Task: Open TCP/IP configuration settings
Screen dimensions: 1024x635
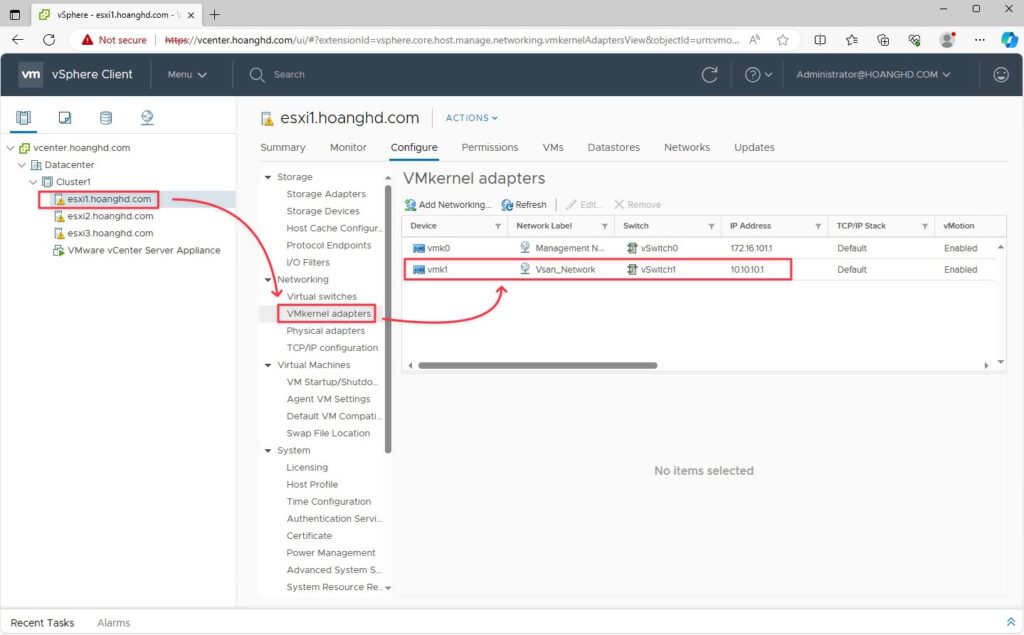Action: [x=332, y=348]
